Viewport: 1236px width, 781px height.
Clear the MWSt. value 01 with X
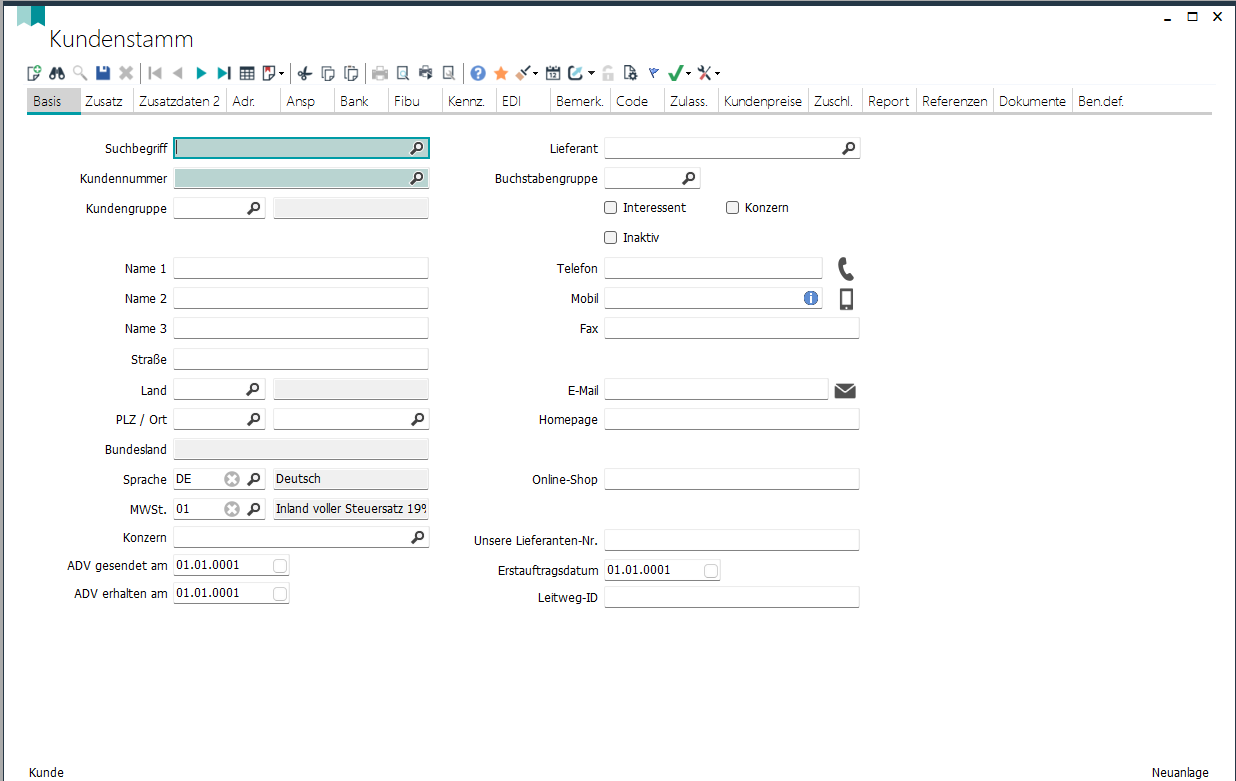coord(232,509)
